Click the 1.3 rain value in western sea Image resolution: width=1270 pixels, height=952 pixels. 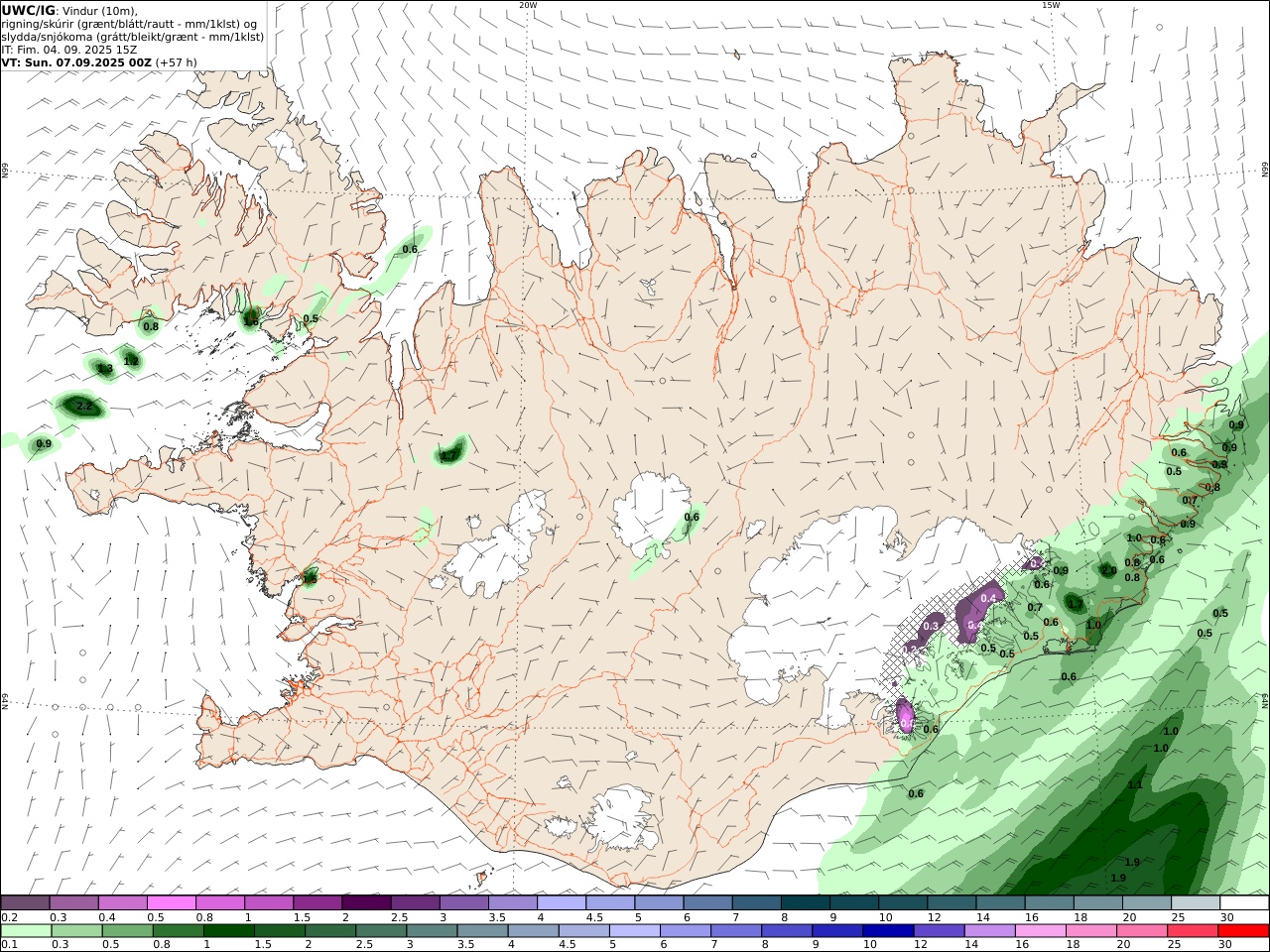coord(105,369)
